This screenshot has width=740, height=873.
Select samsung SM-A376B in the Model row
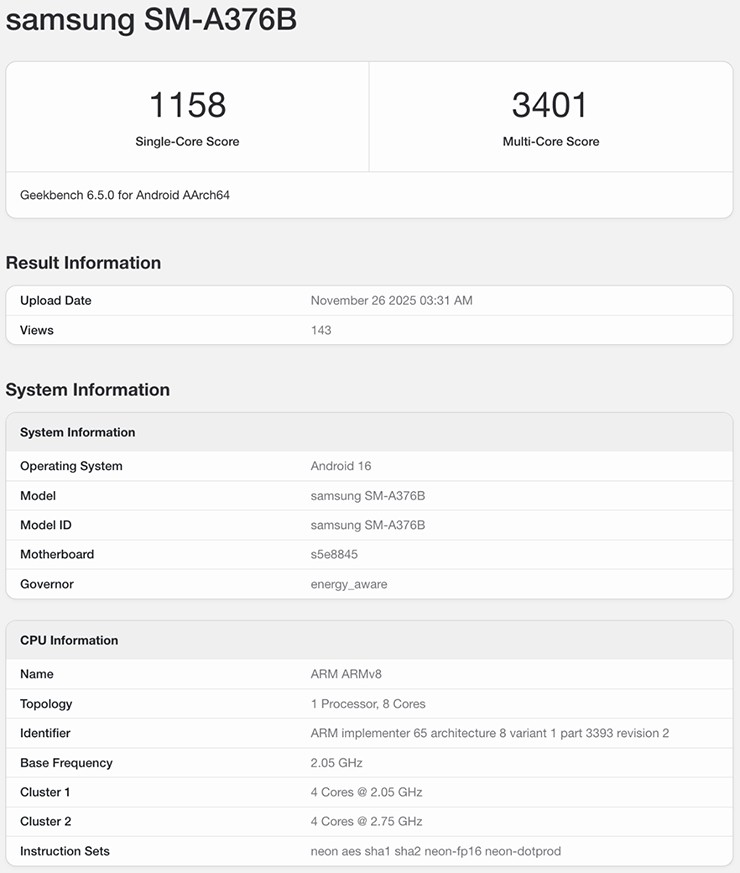pyautogui.click(x=367, y=496)
